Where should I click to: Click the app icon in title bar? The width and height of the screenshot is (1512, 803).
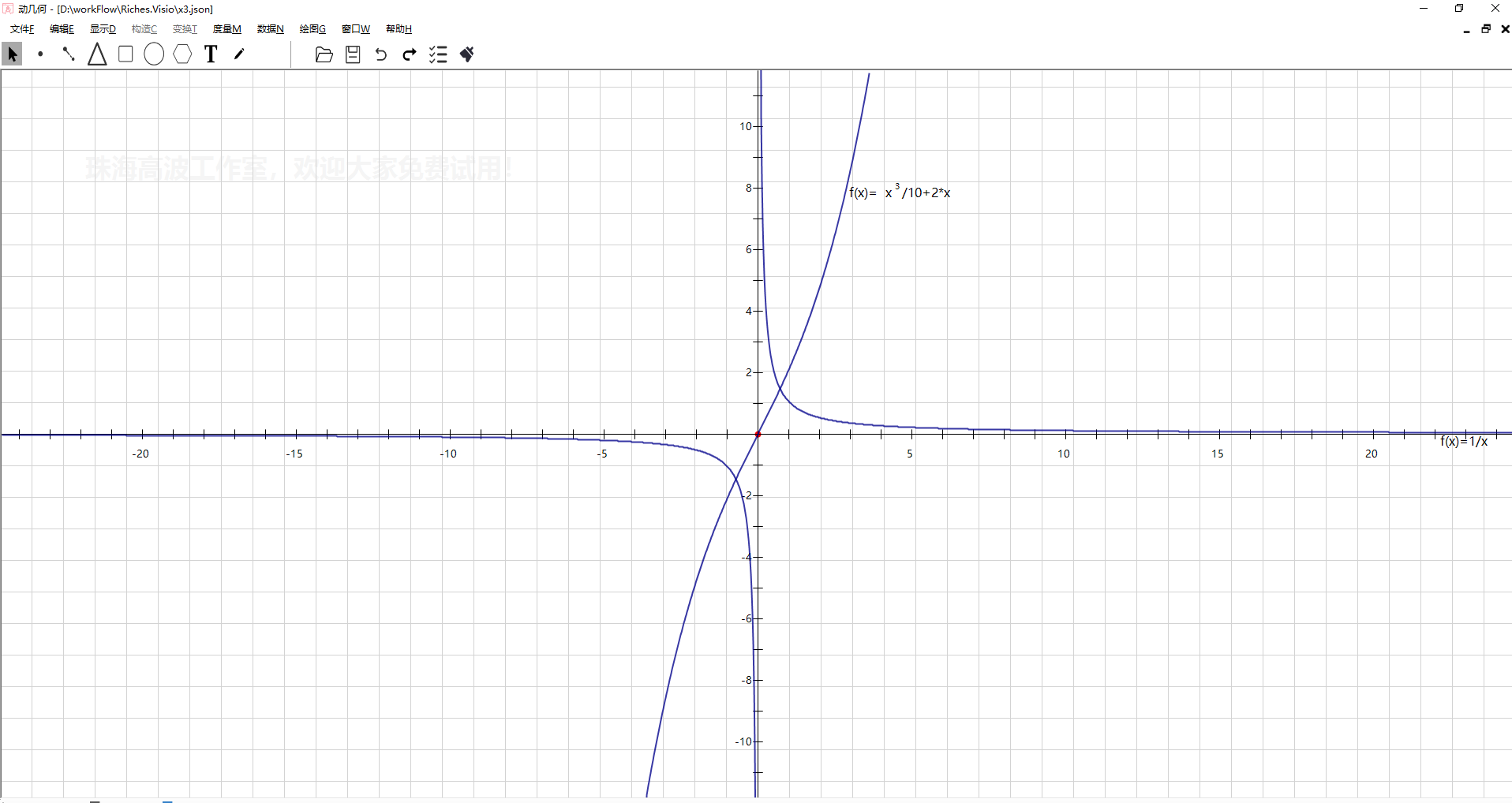tap(9, 9)
